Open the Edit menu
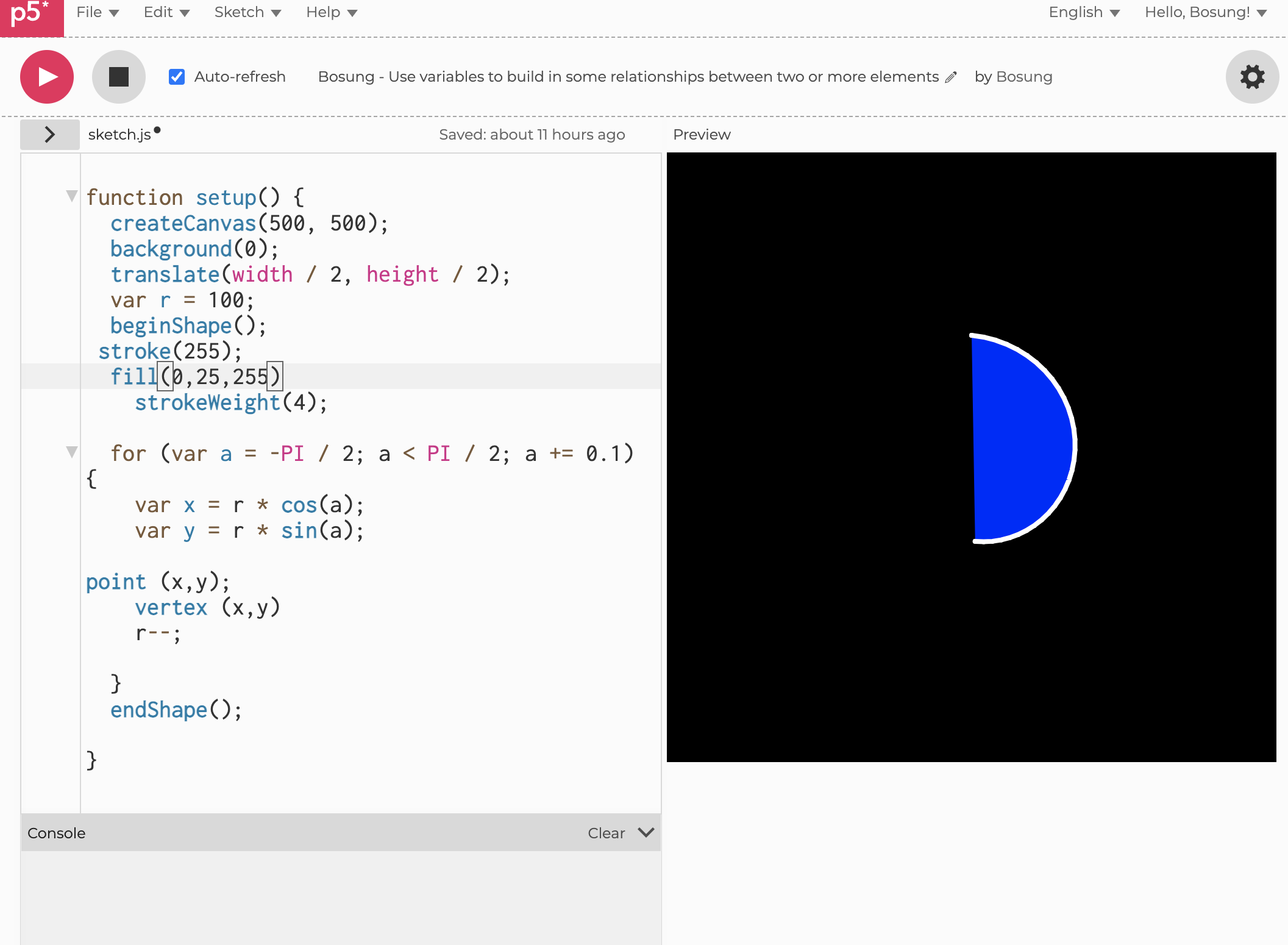 pyautogui.click(x=166, y=13)
